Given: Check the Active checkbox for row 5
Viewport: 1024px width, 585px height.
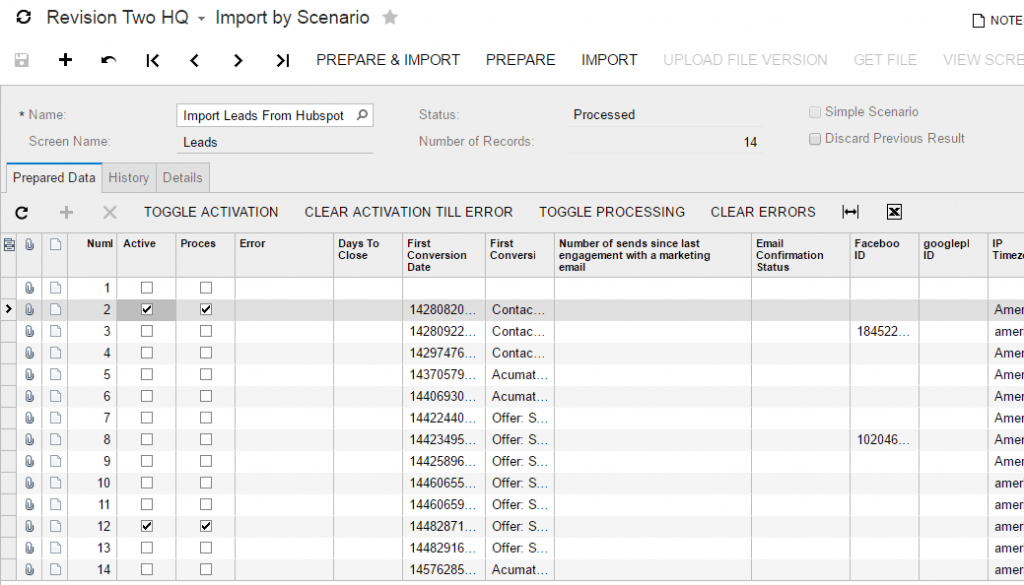Looking at the screenshot, I should point(147,375).
